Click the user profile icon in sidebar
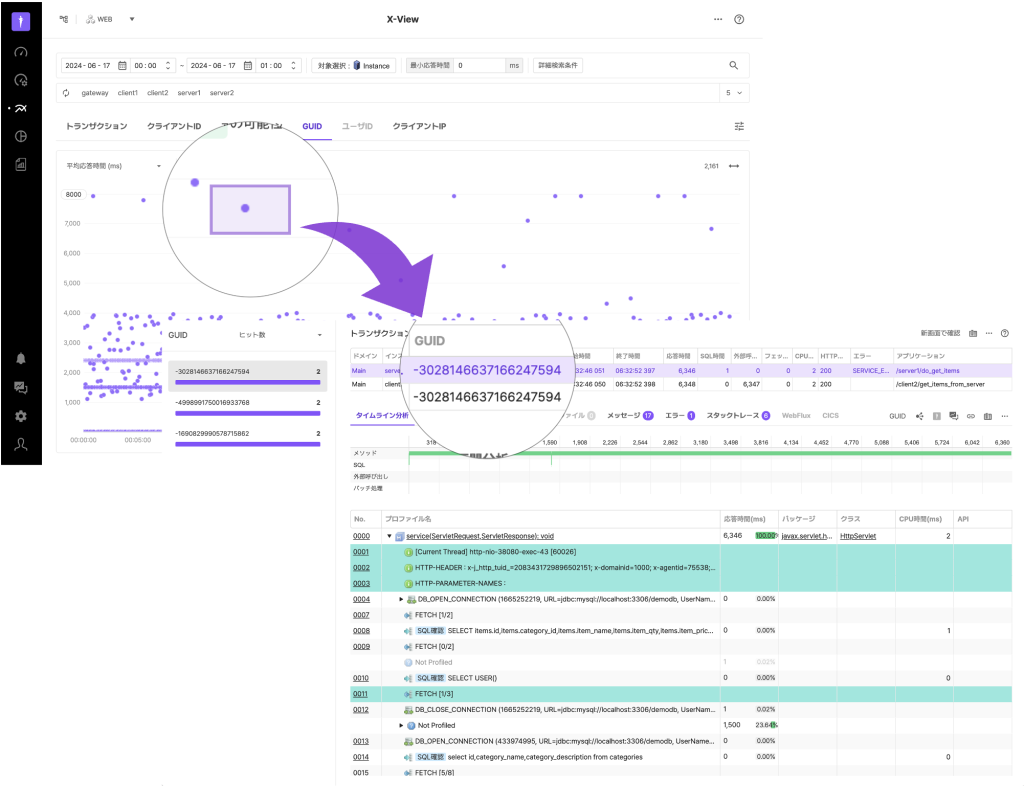The height and width of the screenshot is (806, 1024). coord(21,445)
